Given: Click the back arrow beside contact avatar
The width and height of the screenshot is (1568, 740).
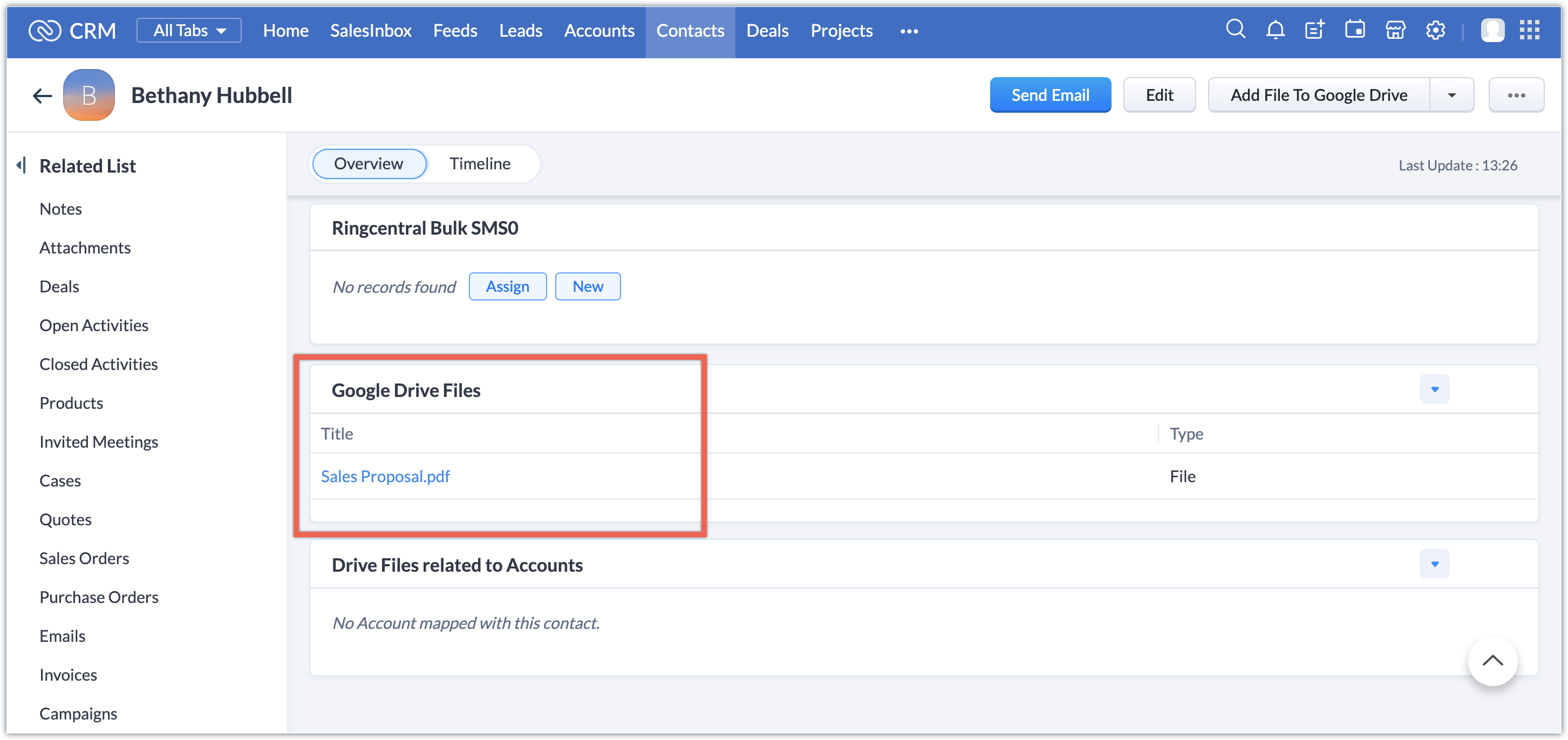Looking at the screenshot, I should [x=42, y=95].
